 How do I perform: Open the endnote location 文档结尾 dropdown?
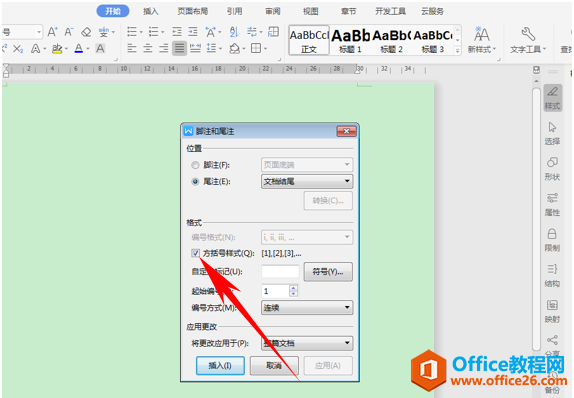tap(307, 181)
